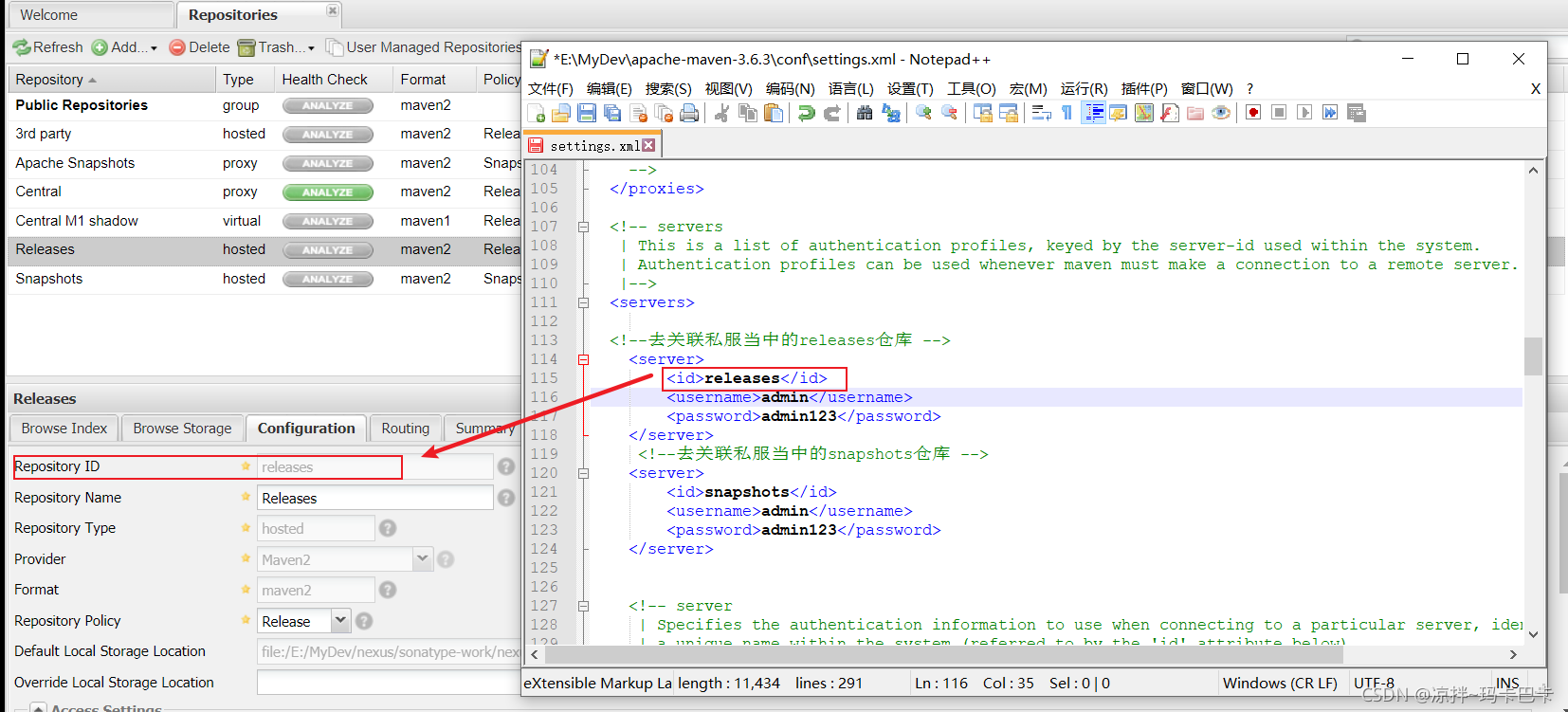
Task: Open the Trash... dropdown in Nexus toolbar
Action: (276, 47)
